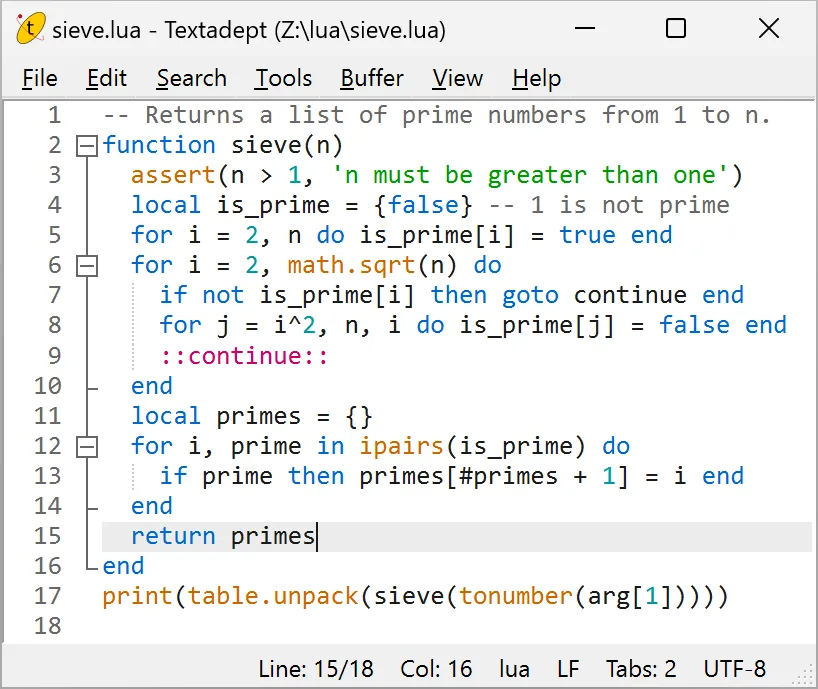Click the '{false}' table on line 4

point(423,206)
